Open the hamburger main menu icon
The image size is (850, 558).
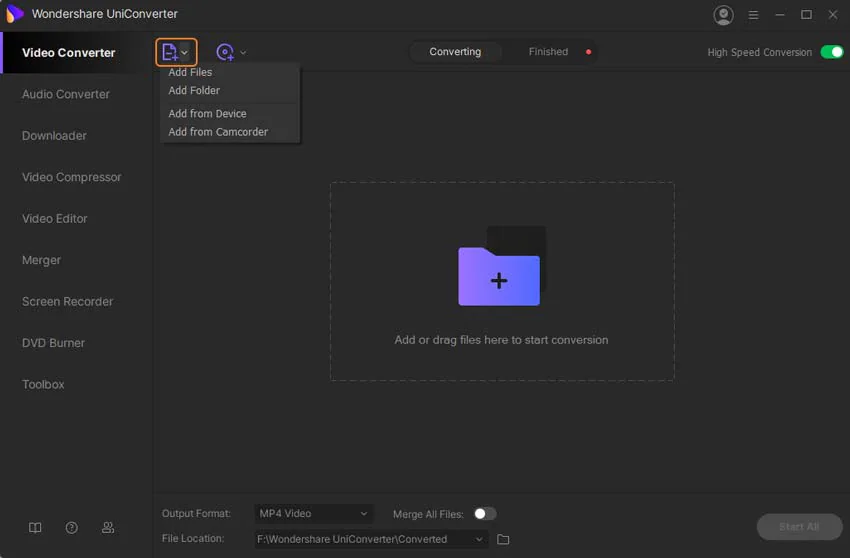[753, 15]
